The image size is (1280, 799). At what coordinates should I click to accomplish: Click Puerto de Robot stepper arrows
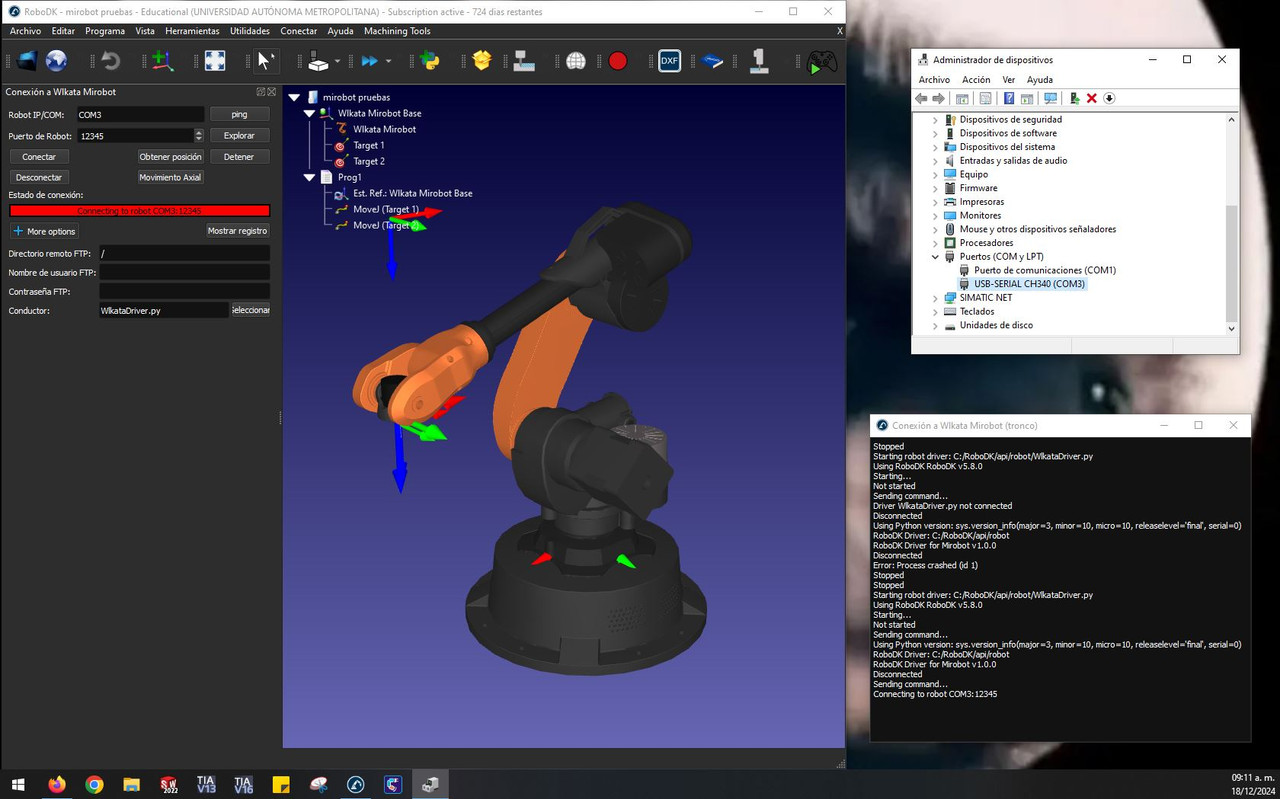tap(199, 135)
